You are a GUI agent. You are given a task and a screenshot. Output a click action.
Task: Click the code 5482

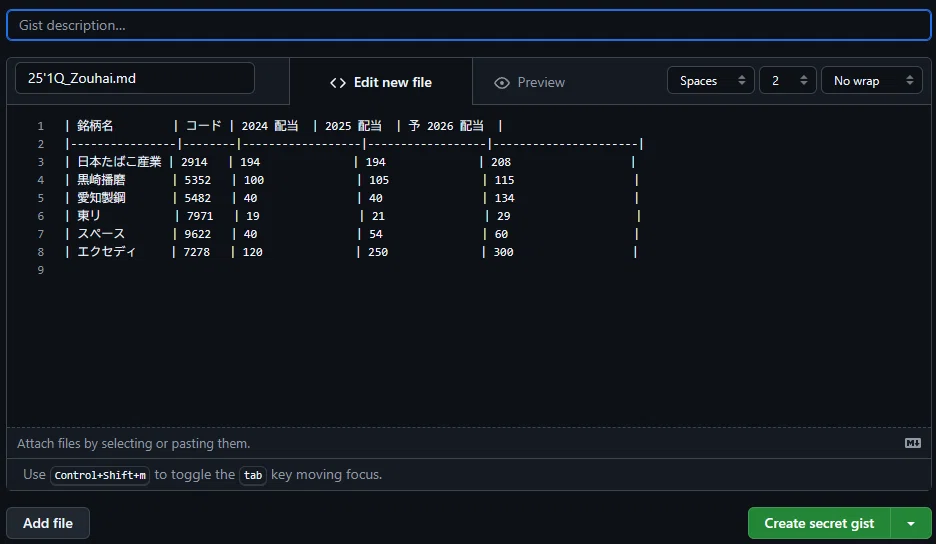198,198
